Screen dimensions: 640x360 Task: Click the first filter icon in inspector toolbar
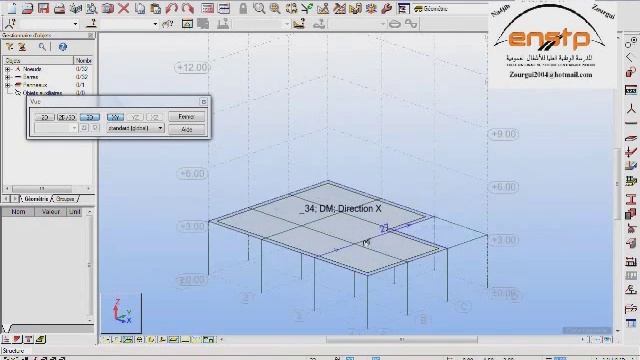coord(9,47)
